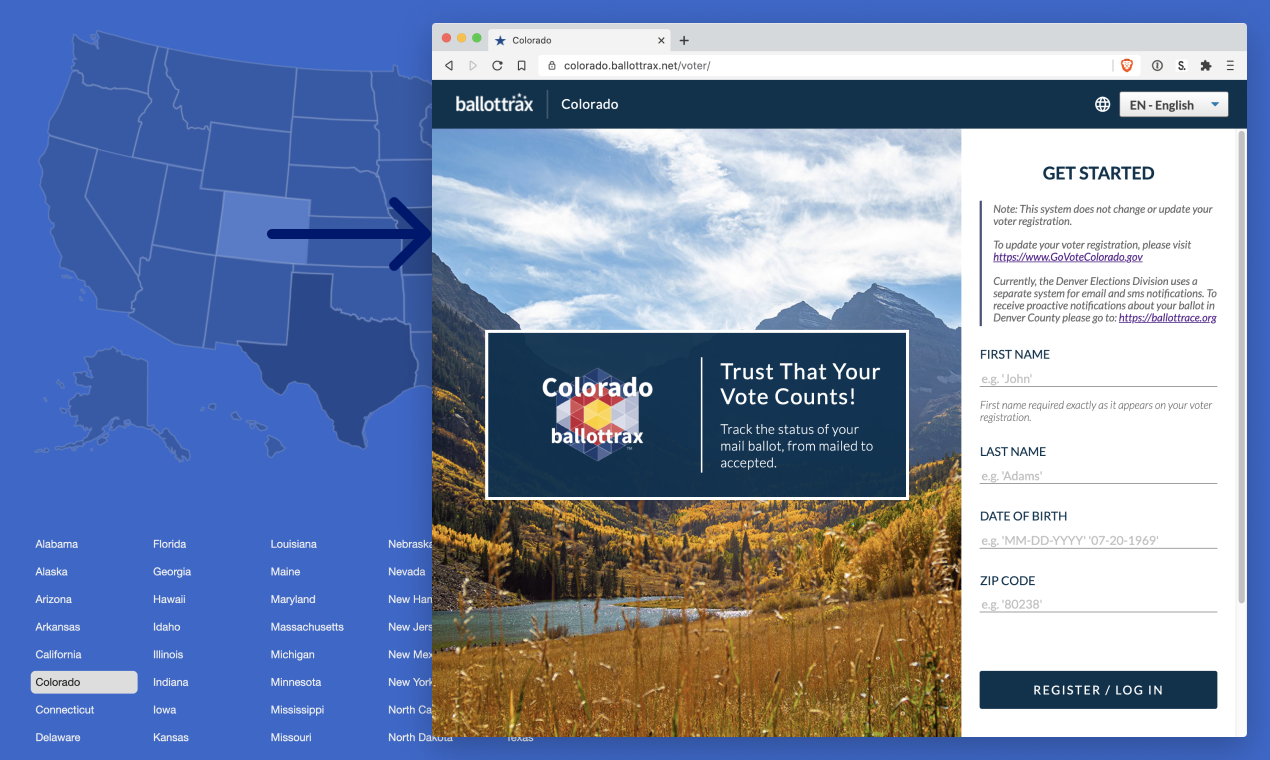Click the Zip Code input field
This screenshot has width=1270, height=760.
point(1098,604)
